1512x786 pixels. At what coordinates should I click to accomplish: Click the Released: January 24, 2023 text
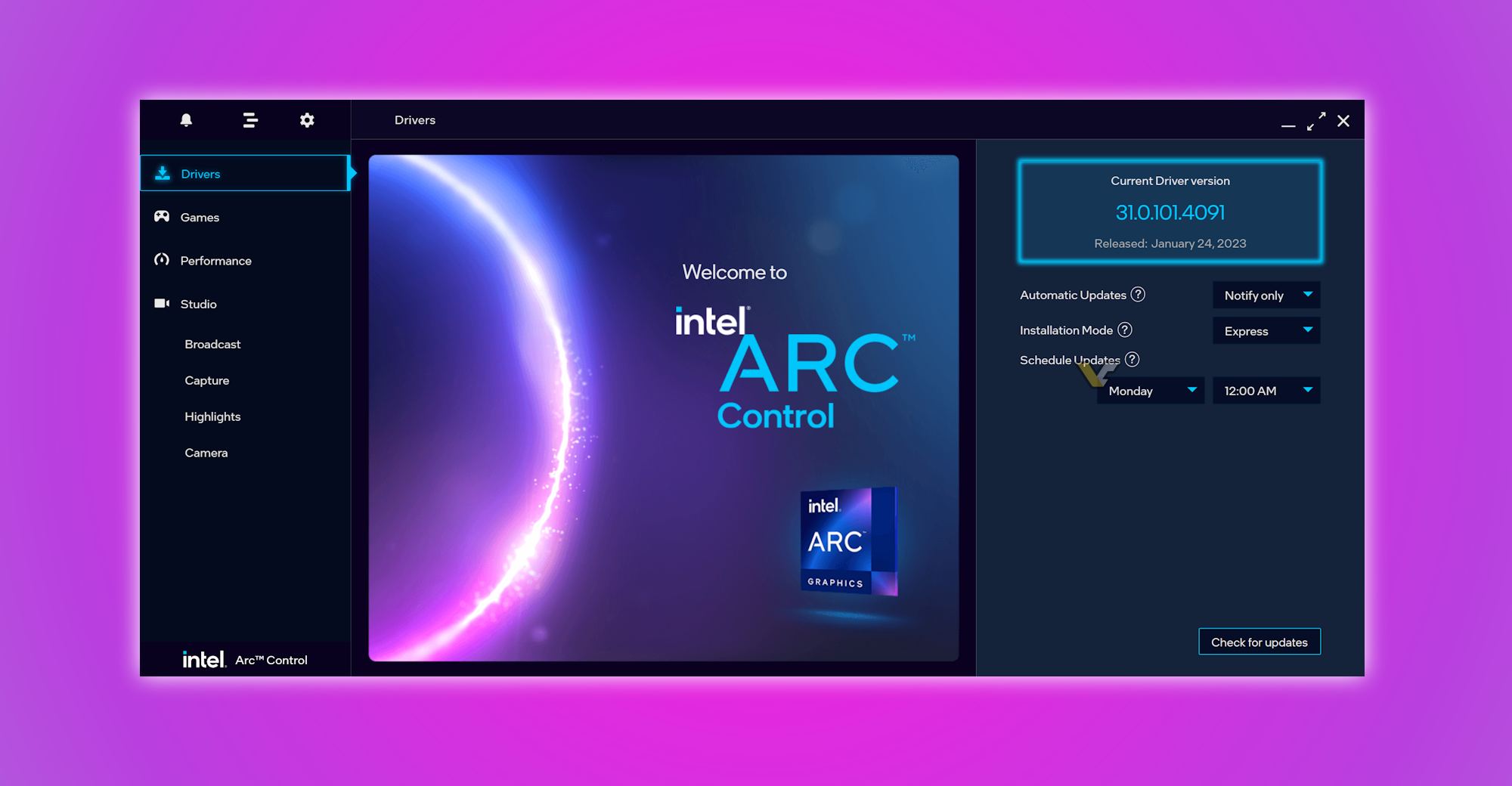click(x=1170, y=243)
